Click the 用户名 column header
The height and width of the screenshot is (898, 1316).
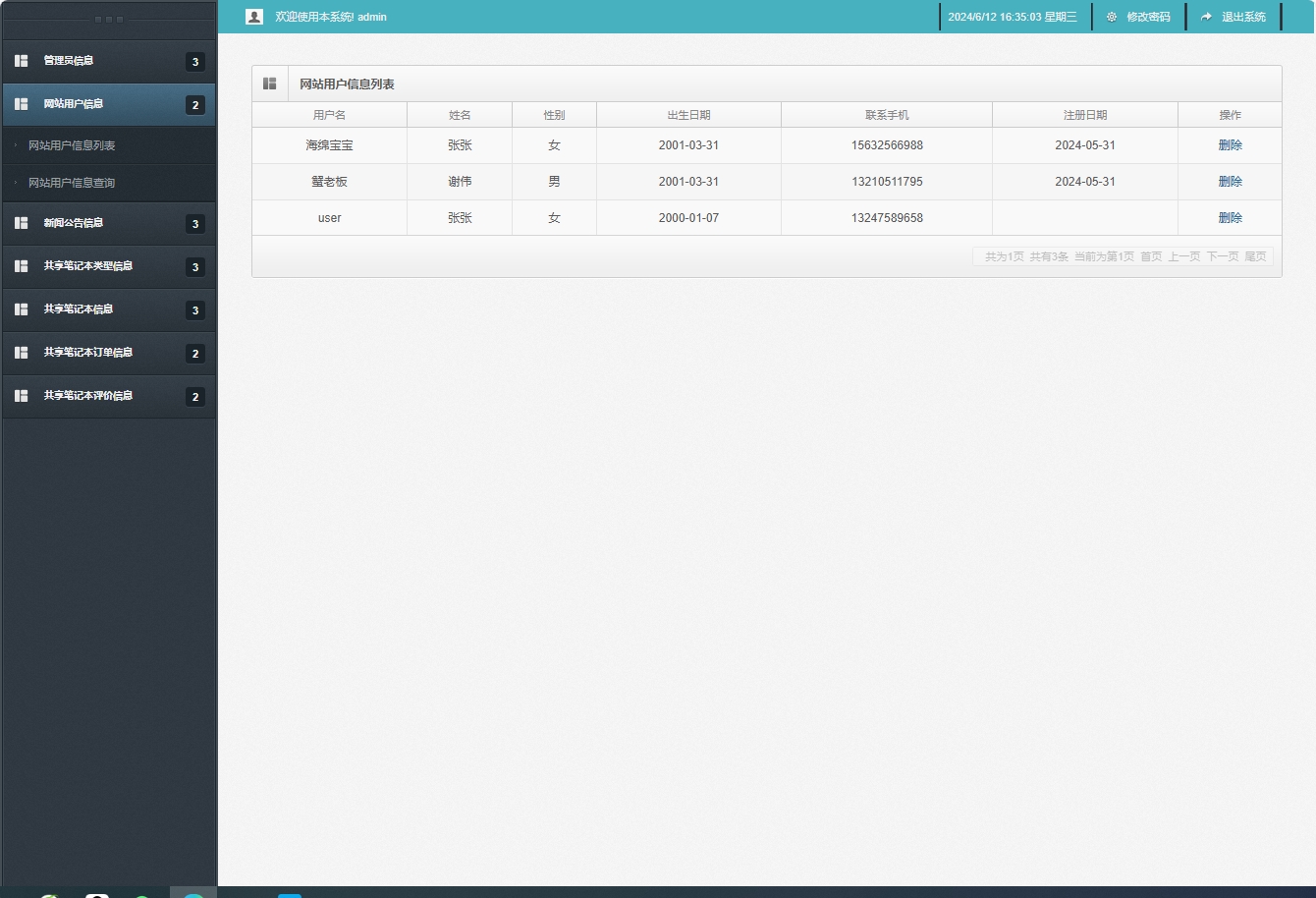pos(330,115)
